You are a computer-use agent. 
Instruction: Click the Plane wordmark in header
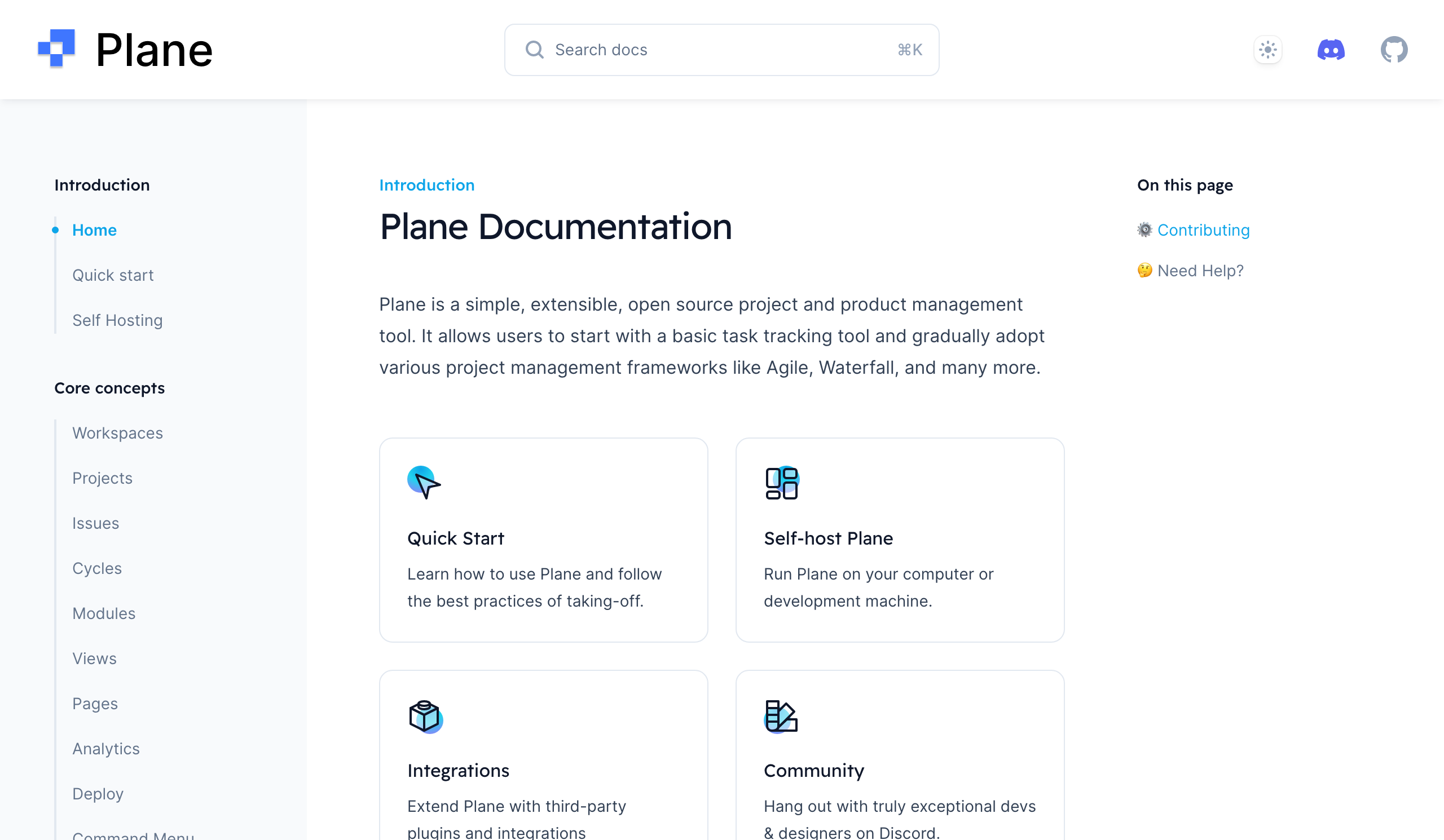(x=154, y=50)
